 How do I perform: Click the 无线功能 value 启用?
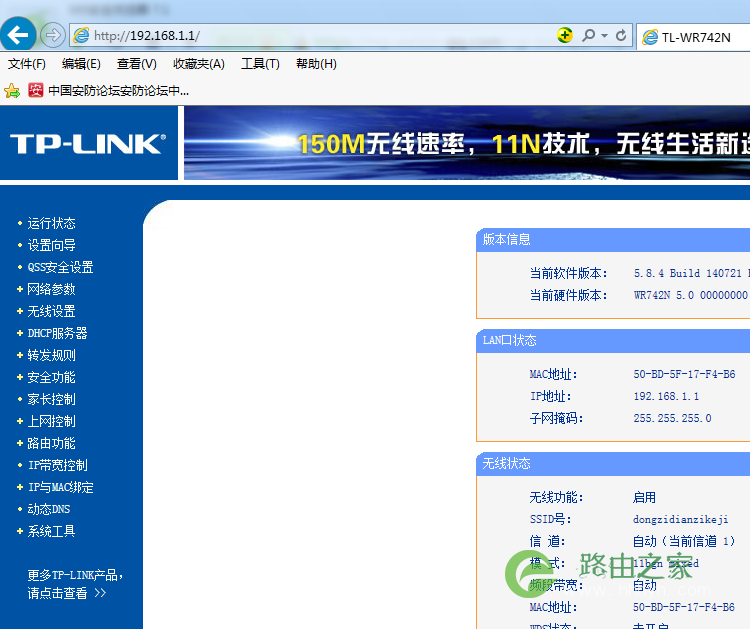[x=644, y=497]
